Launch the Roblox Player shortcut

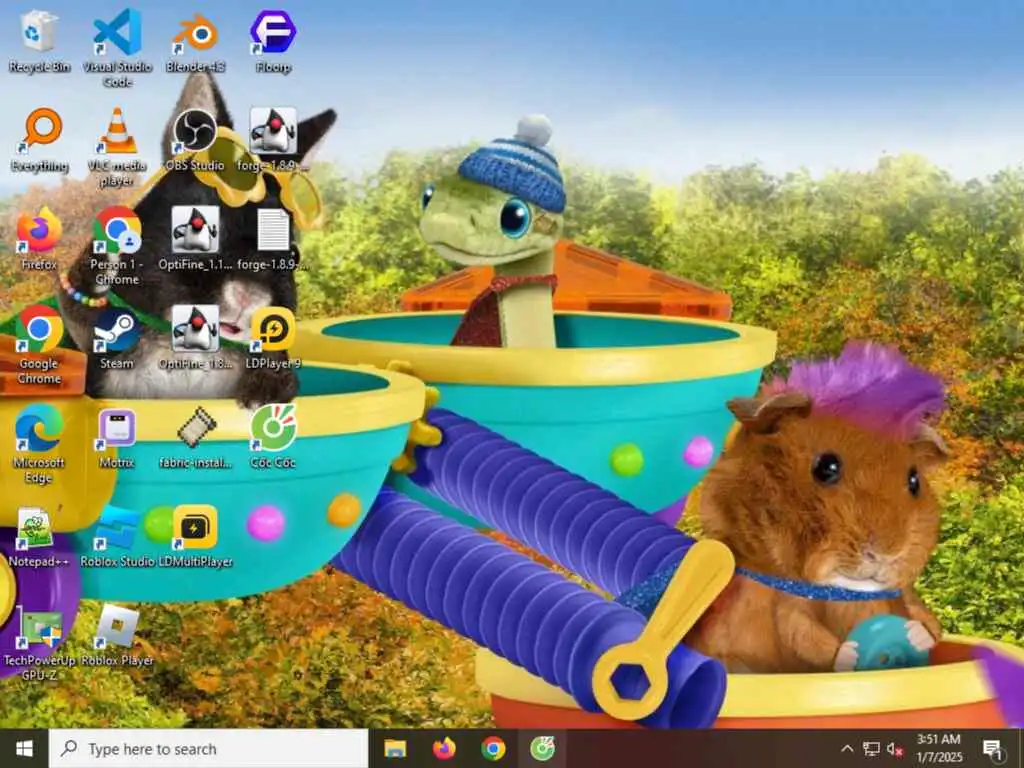pos(118,635)
